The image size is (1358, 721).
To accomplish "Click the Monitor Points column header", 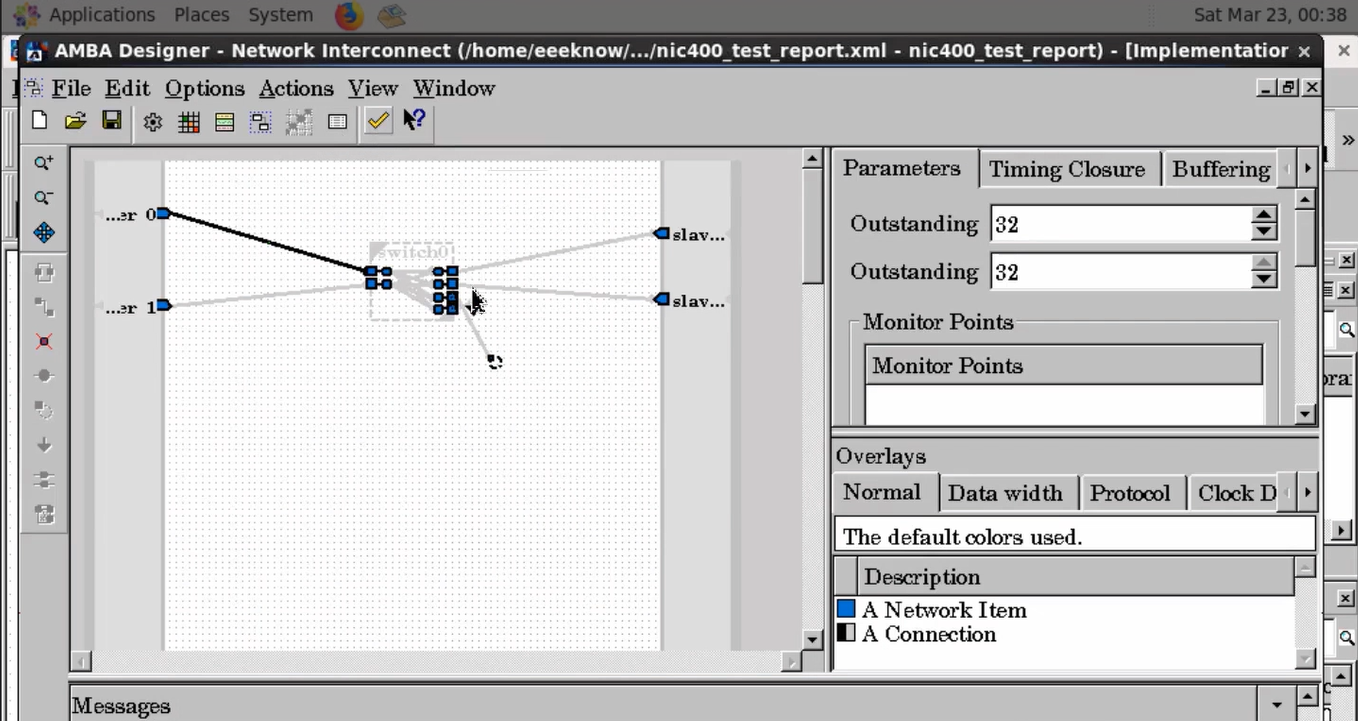I will click(x=1063, y=365).
